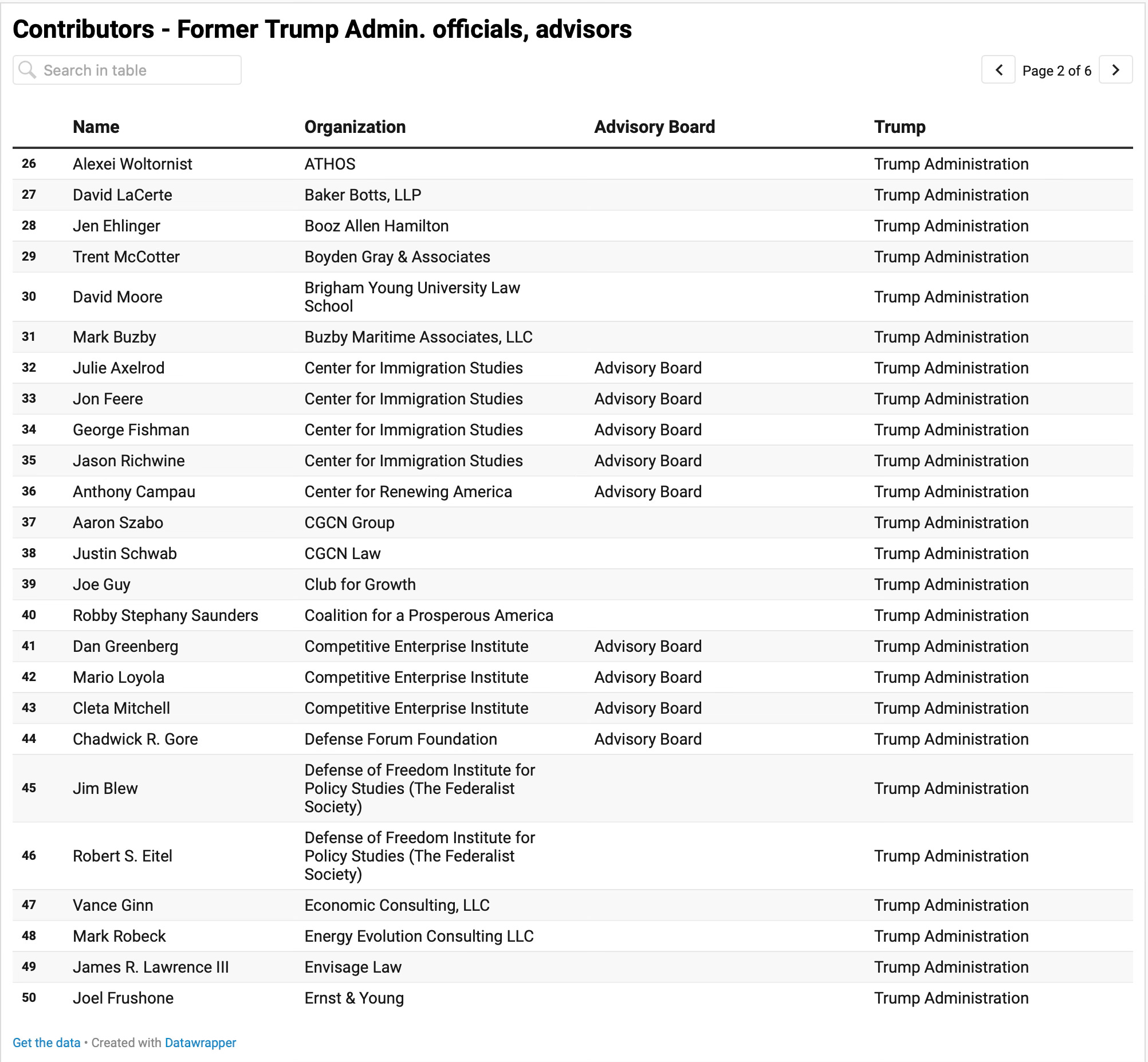Click Baker Botts, LLP cell

coord(363,195)
